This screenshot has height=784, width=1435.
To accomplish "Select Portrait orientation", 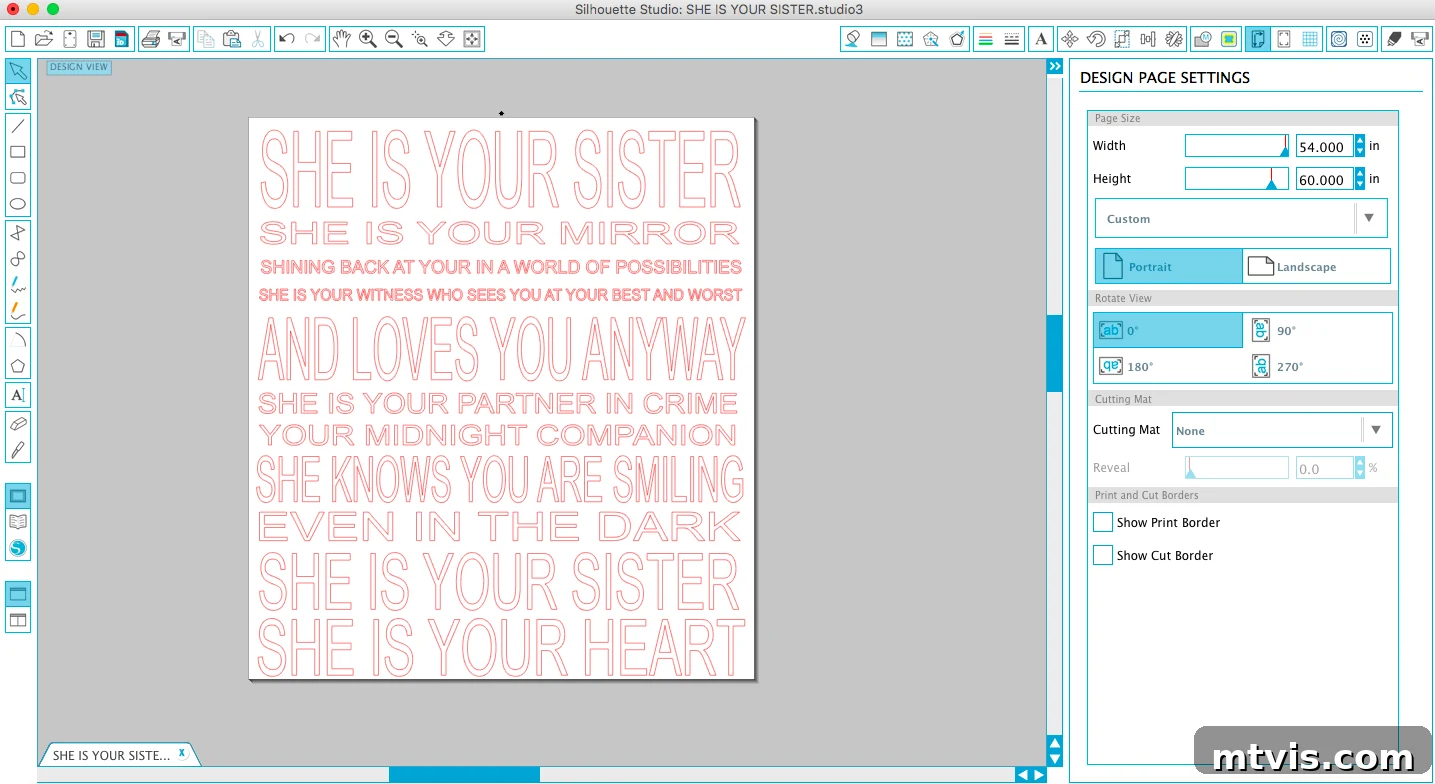I will [x=1169, y=266].
